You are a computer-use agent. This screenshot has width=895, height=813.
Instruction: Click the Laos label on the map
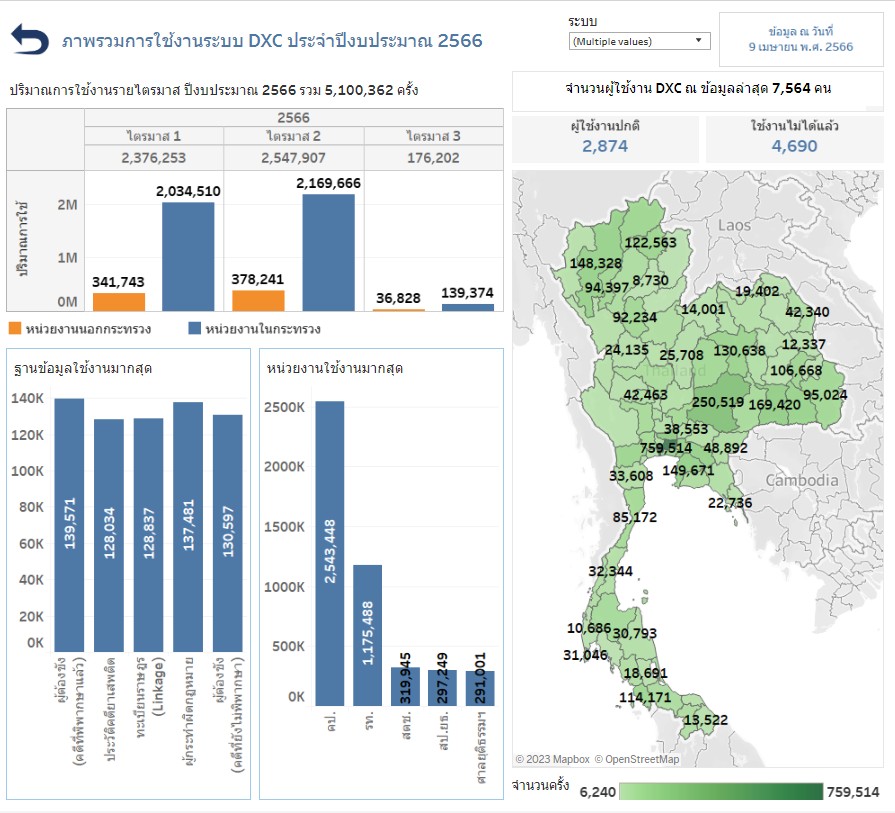(734, 225)
